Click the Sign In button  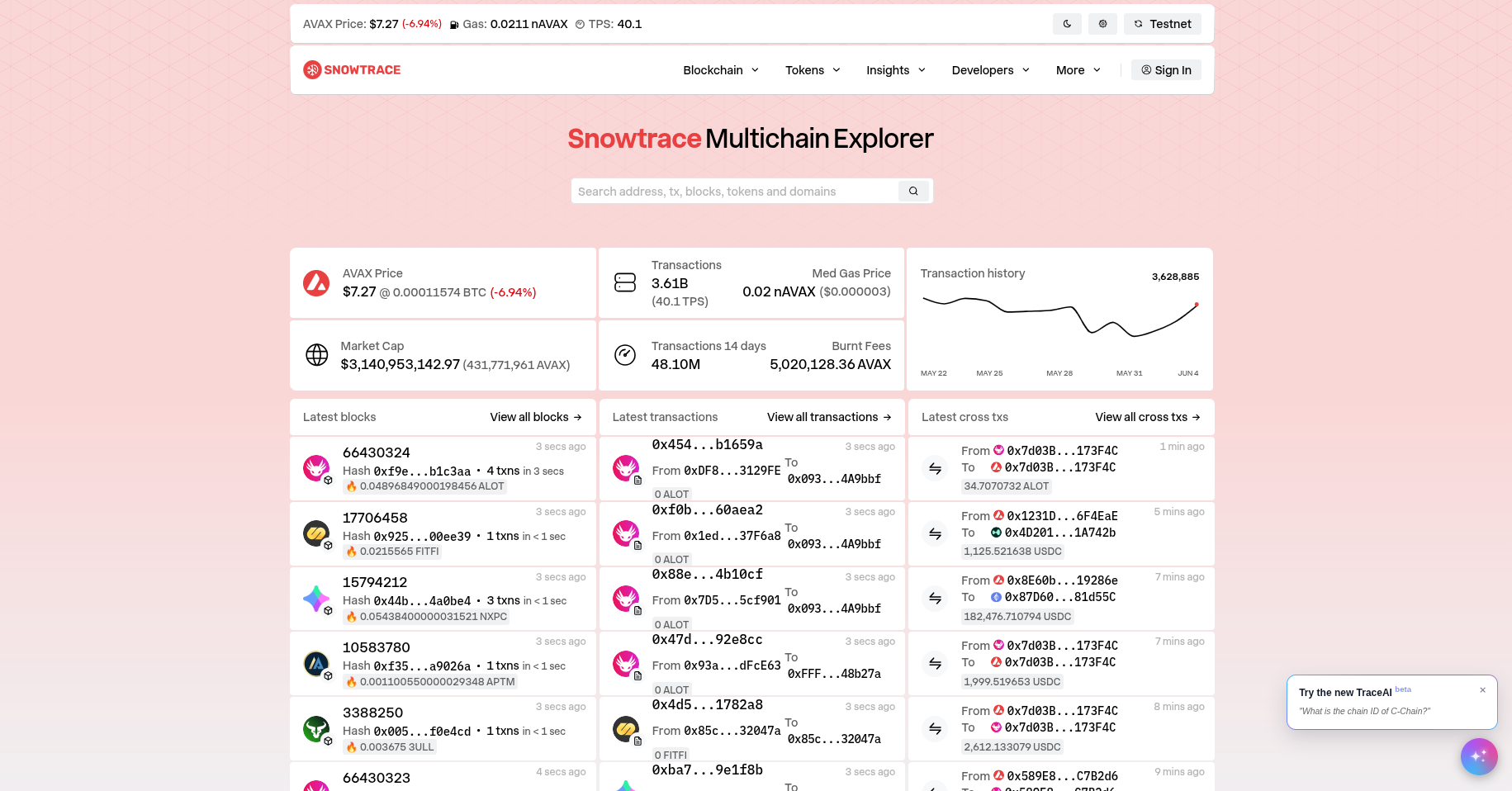[x=1166, y=70]
